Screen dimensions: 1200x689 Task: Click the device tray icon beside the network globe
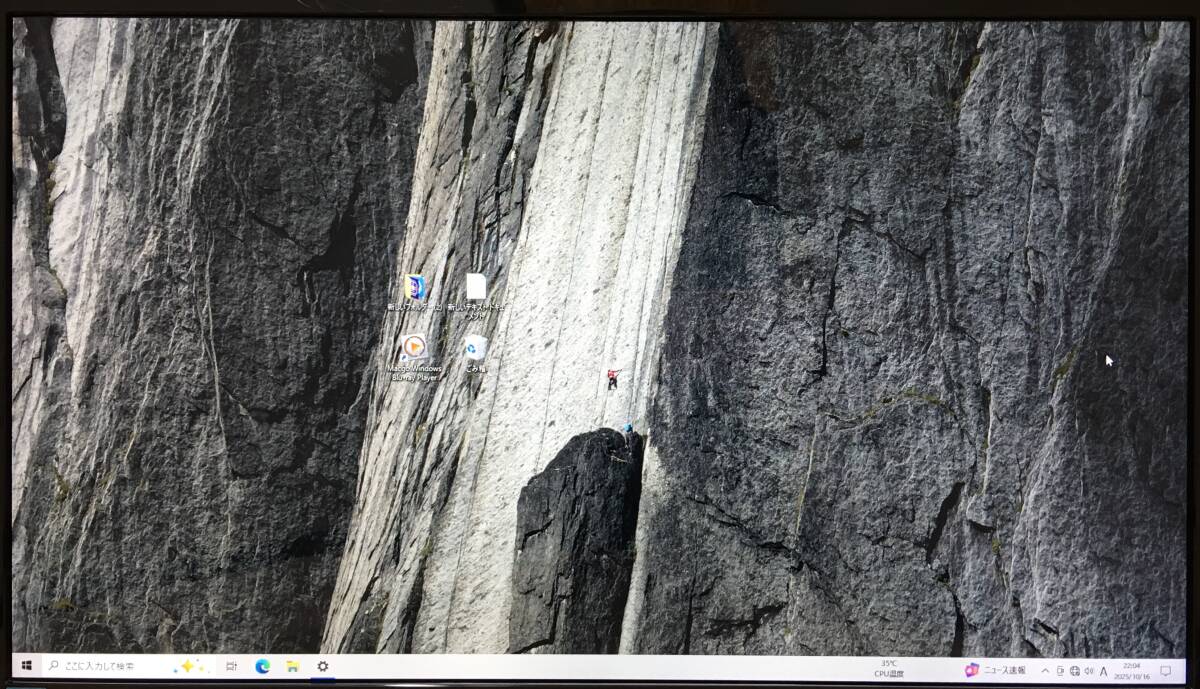[x=1060, y=671]
